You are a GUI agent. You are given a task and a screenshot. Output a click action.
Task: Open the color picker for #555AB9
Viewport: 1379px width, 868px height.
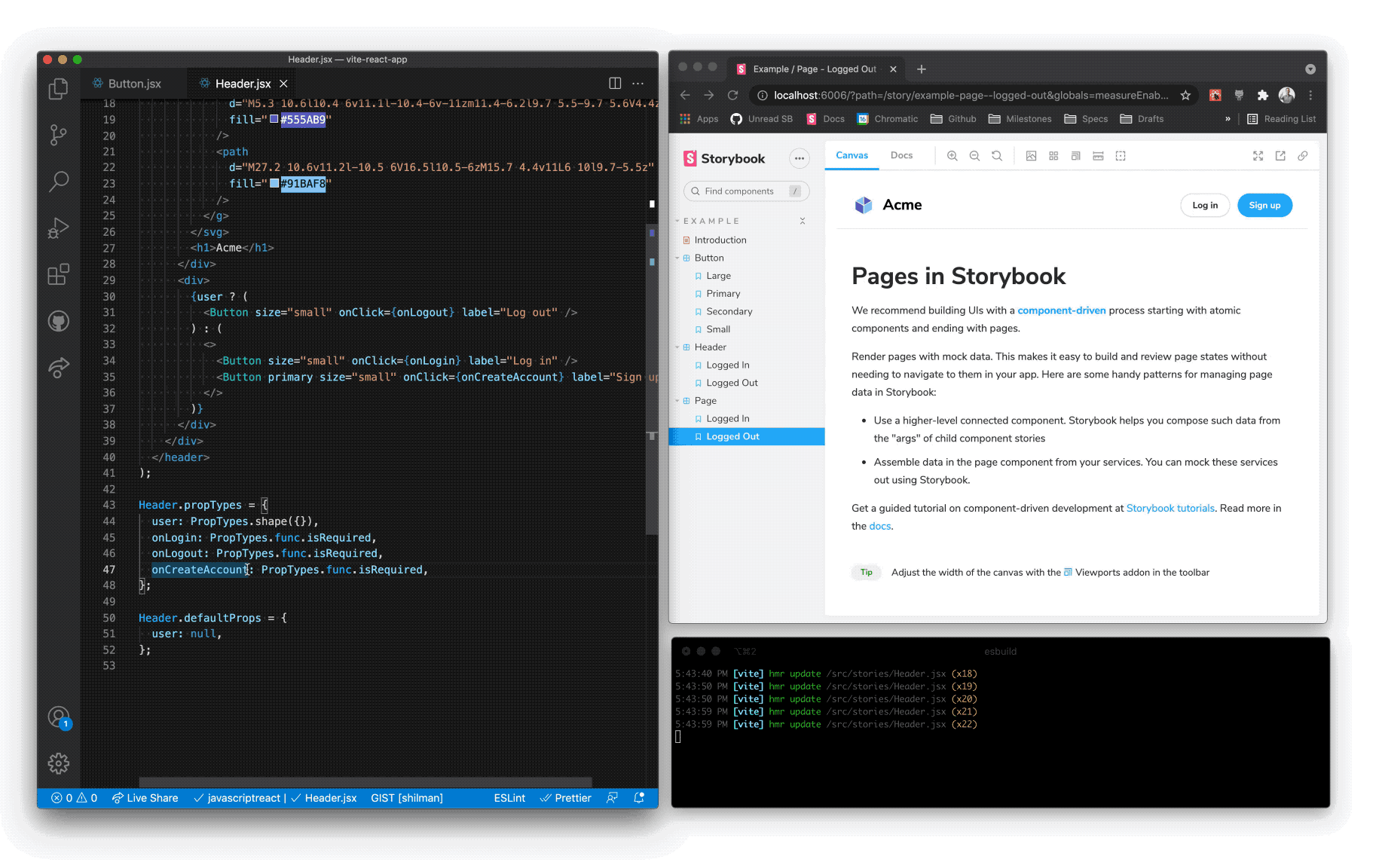coord(274,119)
